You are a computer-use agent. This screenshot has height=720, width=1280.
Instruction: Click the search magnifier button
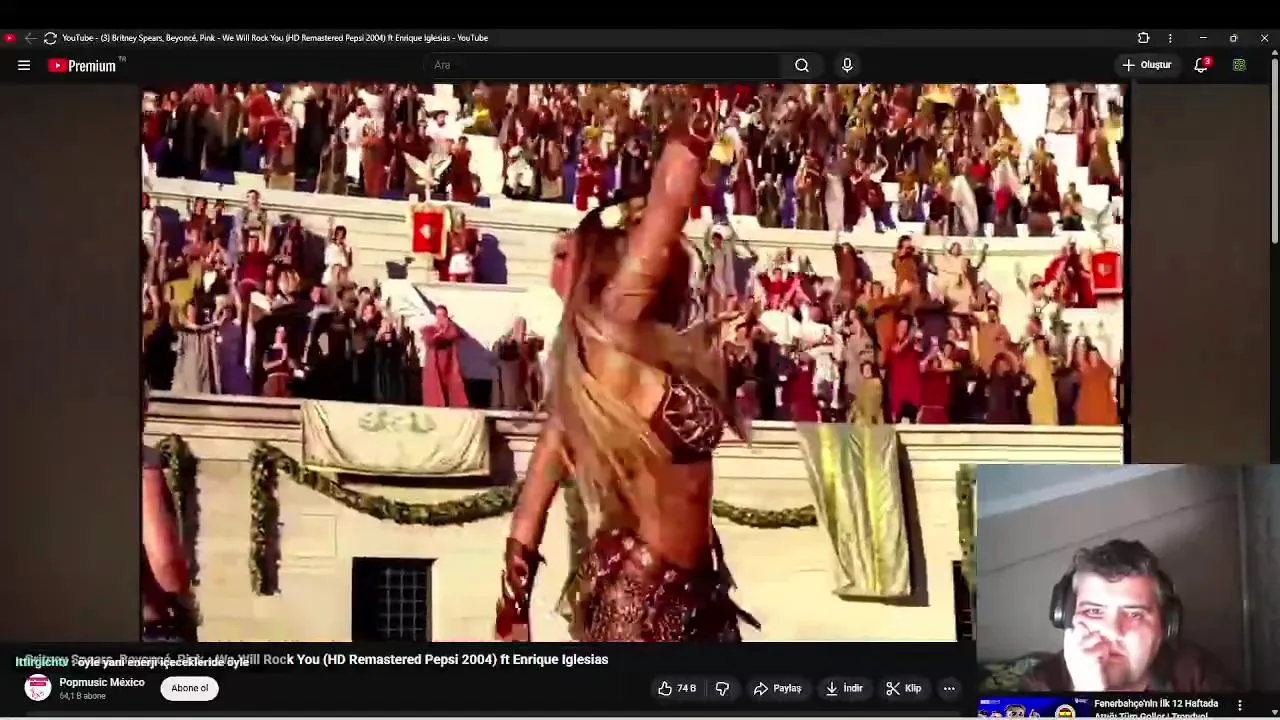pyautogui.click(x=802, y=65)
